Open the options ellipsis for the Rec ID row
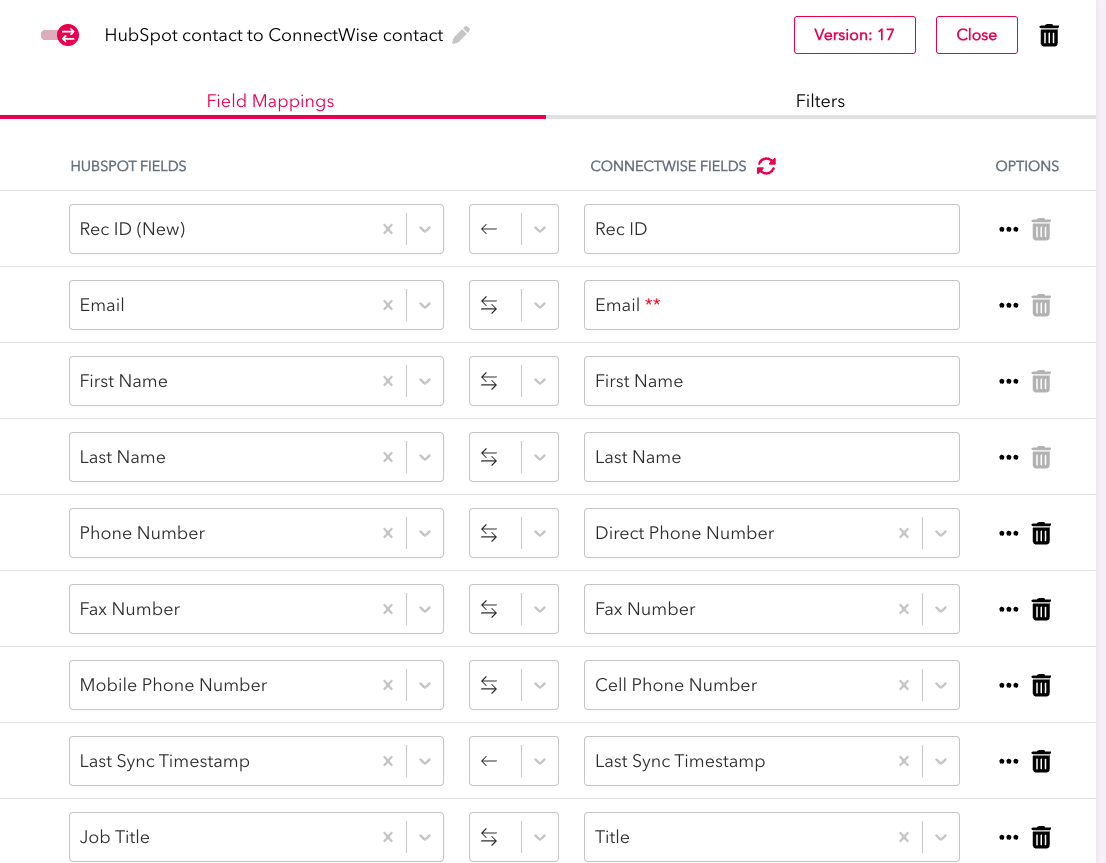Screen dimensions: 1106x863 [x=1008, y=229]
